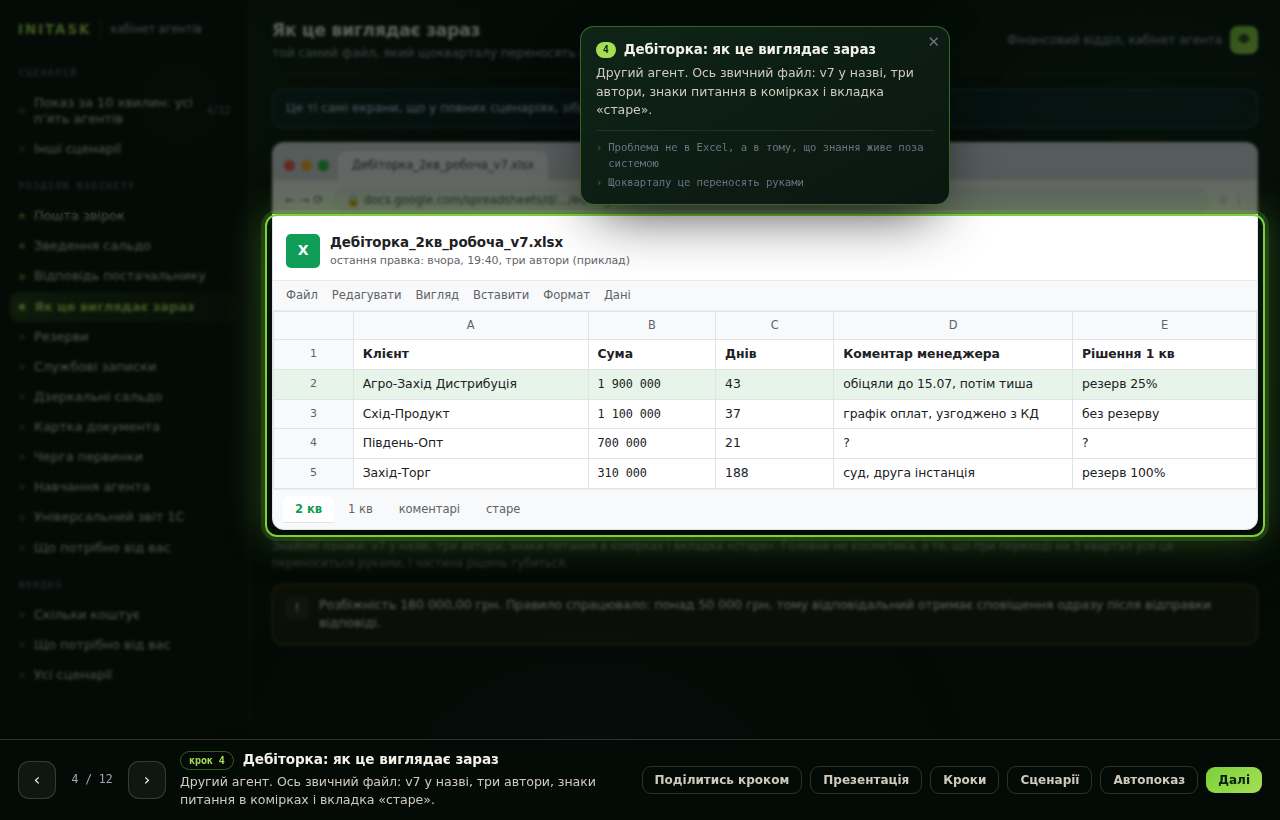This screenshot has height=820, width=1280.
Task: Click the user avatar icon near Фінансовий відділ
Action: point(1244,40)
